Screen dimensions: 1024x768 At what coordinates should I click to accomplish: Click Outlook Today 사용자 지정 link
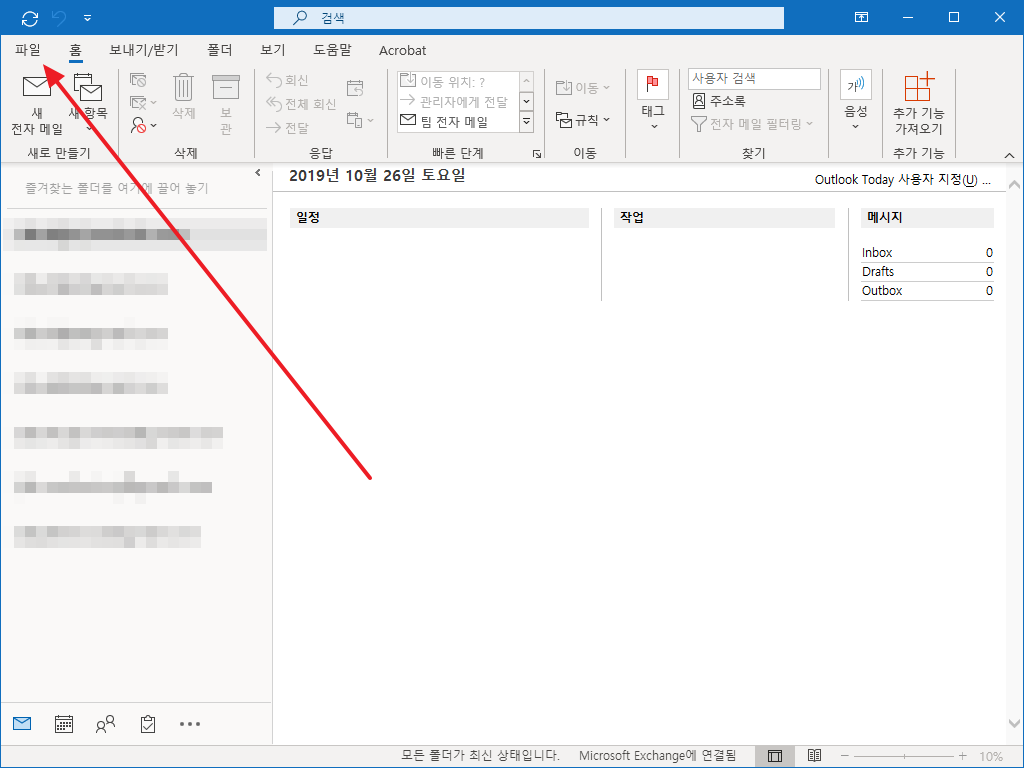point(903,180)
